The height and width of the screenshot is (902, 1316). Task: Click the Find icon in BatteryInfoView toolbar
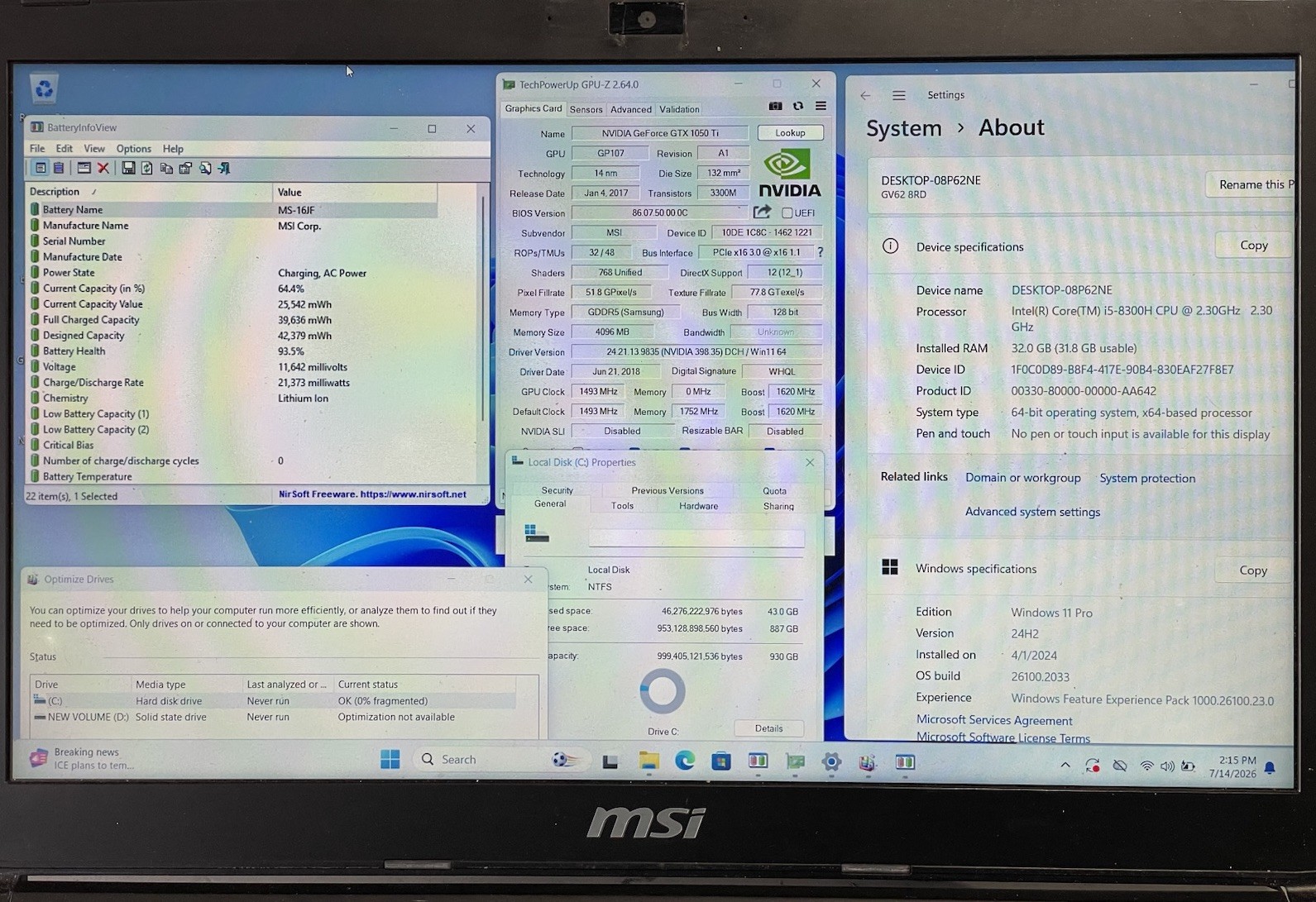click(204, 168)
